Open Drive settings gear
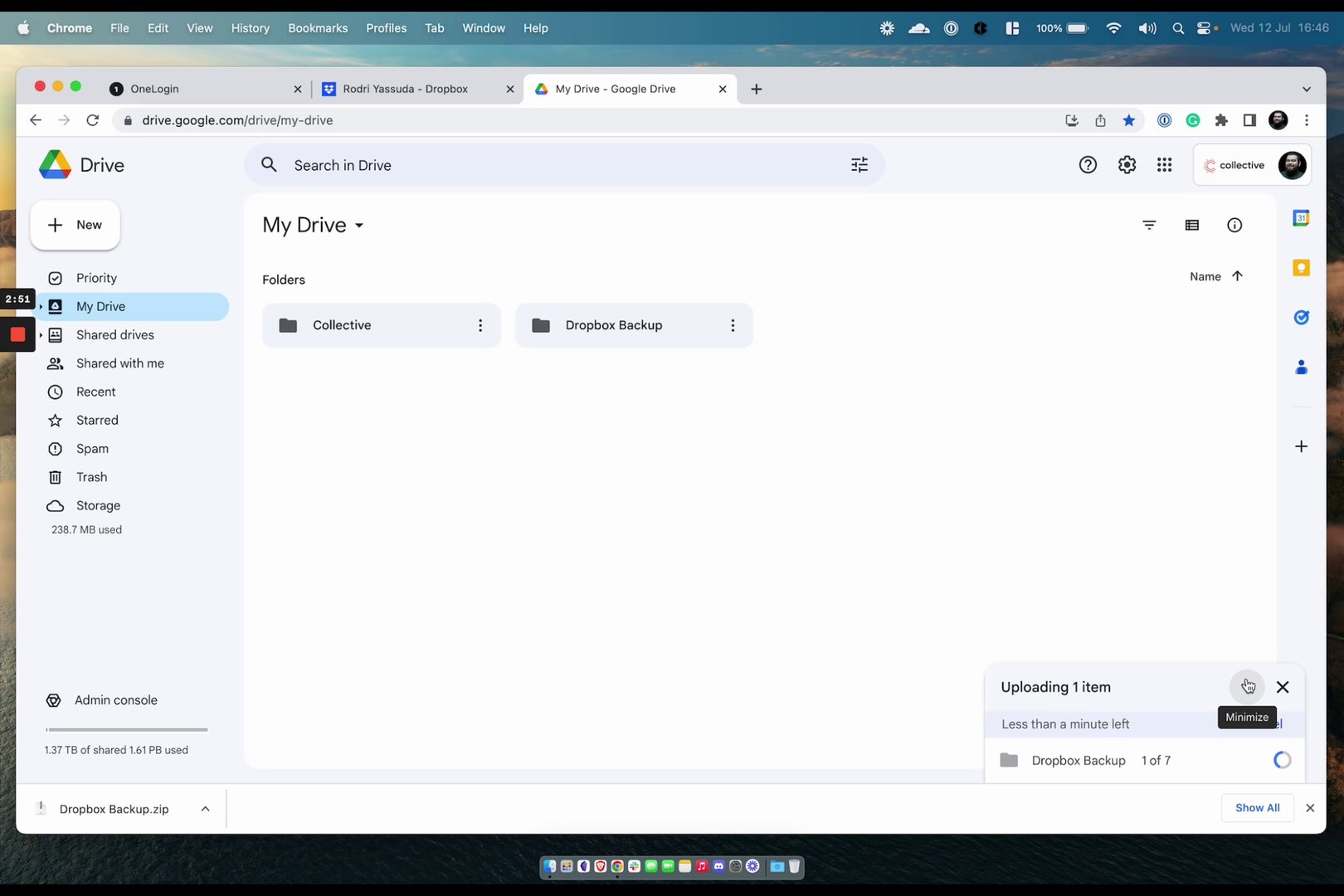 1127,164
